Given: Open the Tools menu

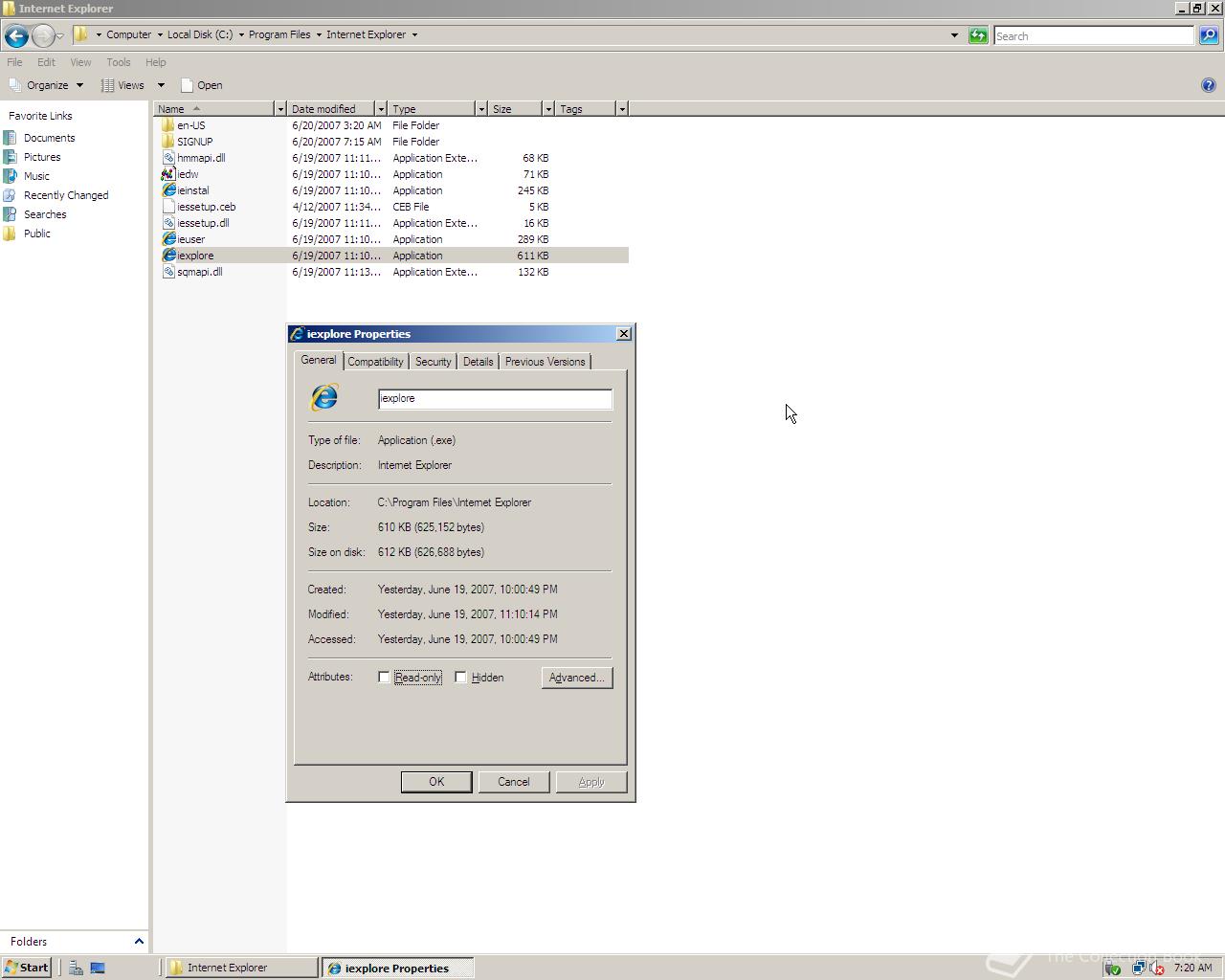Looking at the screenshot, I should click(119, 62).
